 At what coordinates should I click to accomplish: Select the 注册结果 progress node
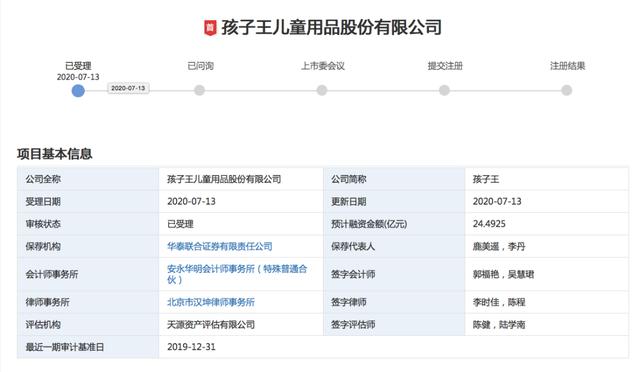coord(567,90)
